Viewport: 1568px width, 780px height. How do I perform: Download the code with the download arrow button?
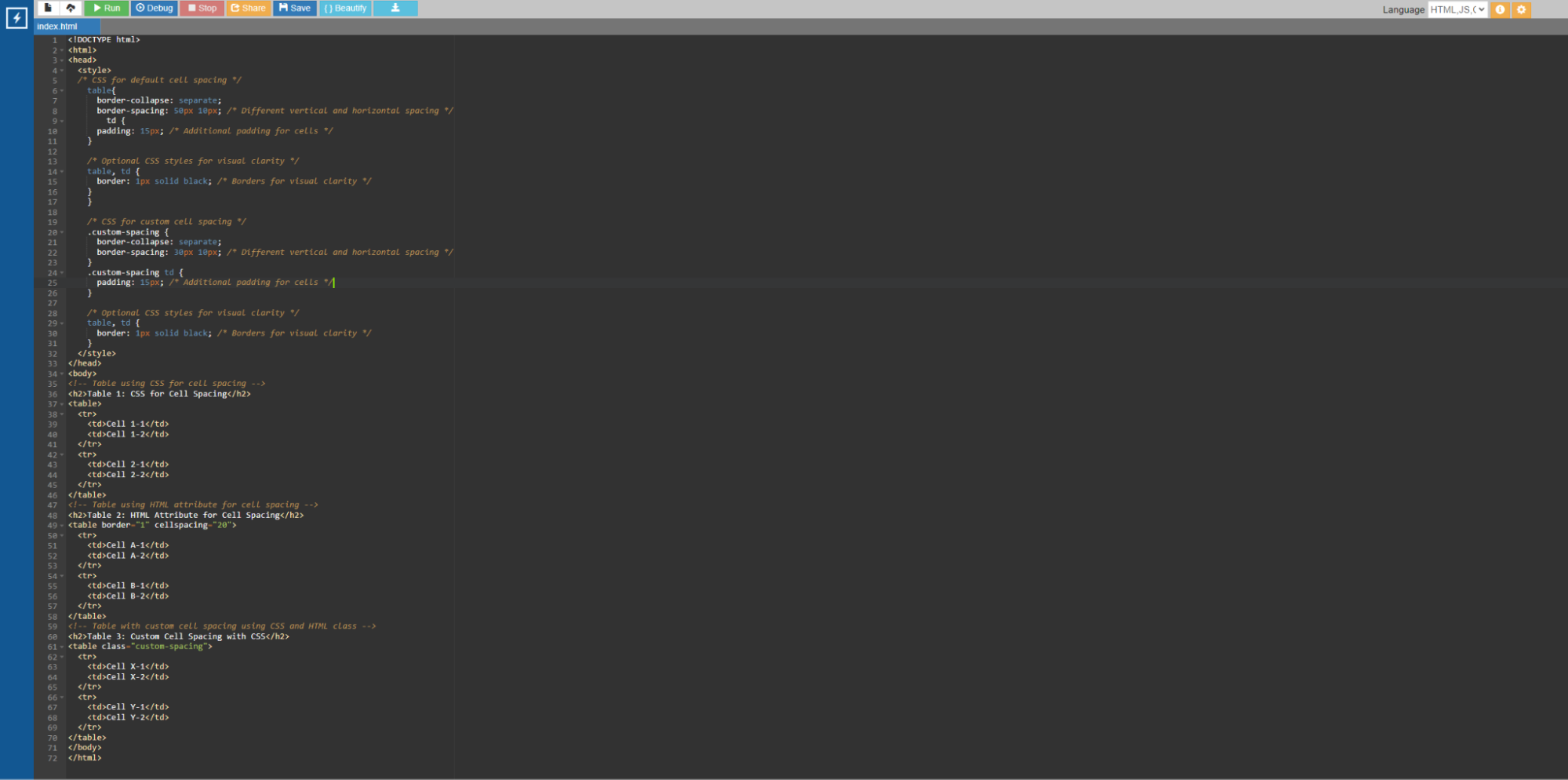(x=395, y=8)
